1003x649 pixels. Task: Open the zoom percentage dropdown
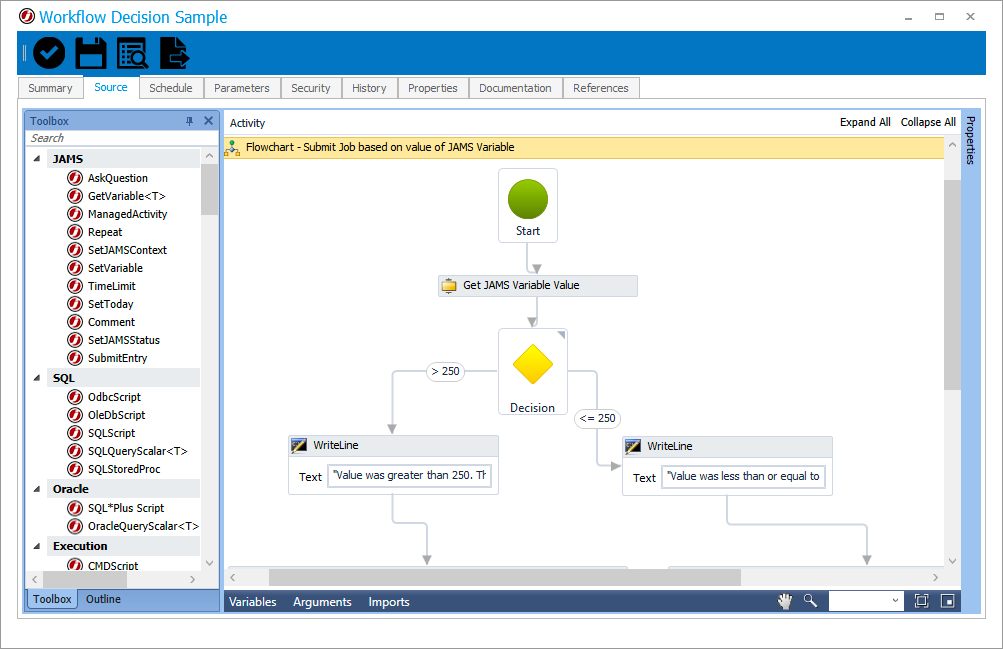[894, 601]
